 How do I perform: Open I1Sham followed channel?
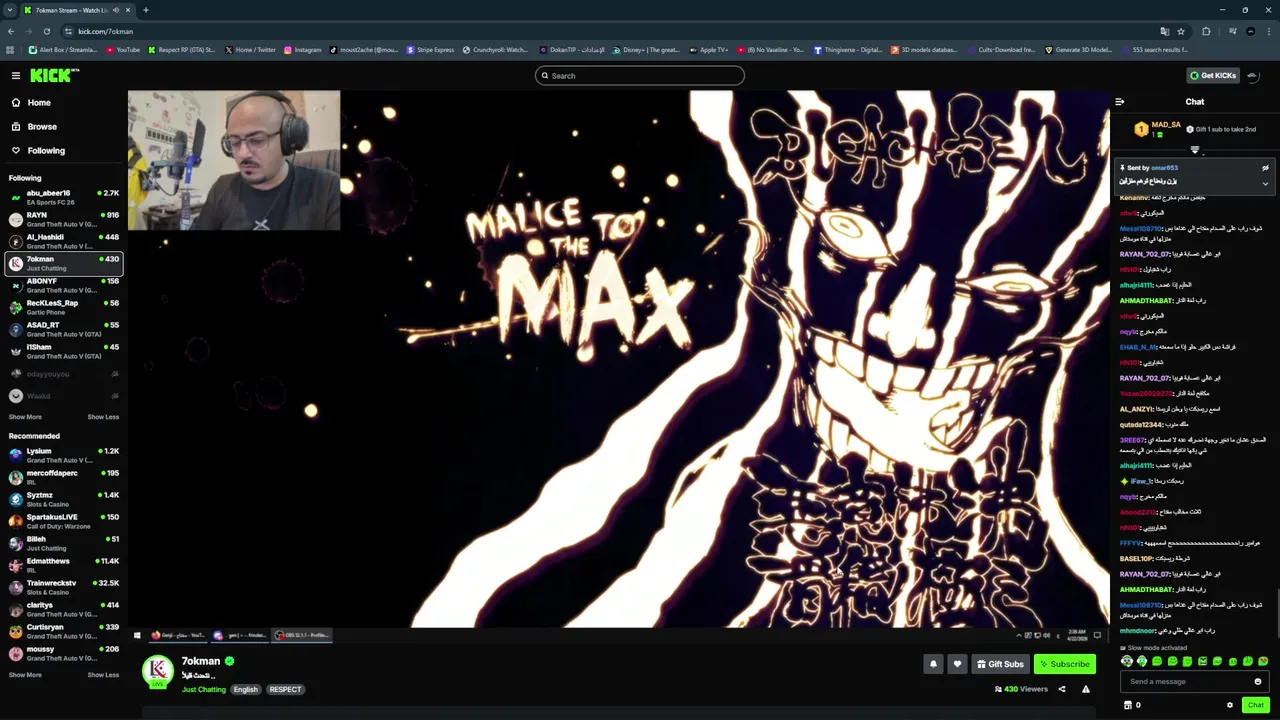64,351
